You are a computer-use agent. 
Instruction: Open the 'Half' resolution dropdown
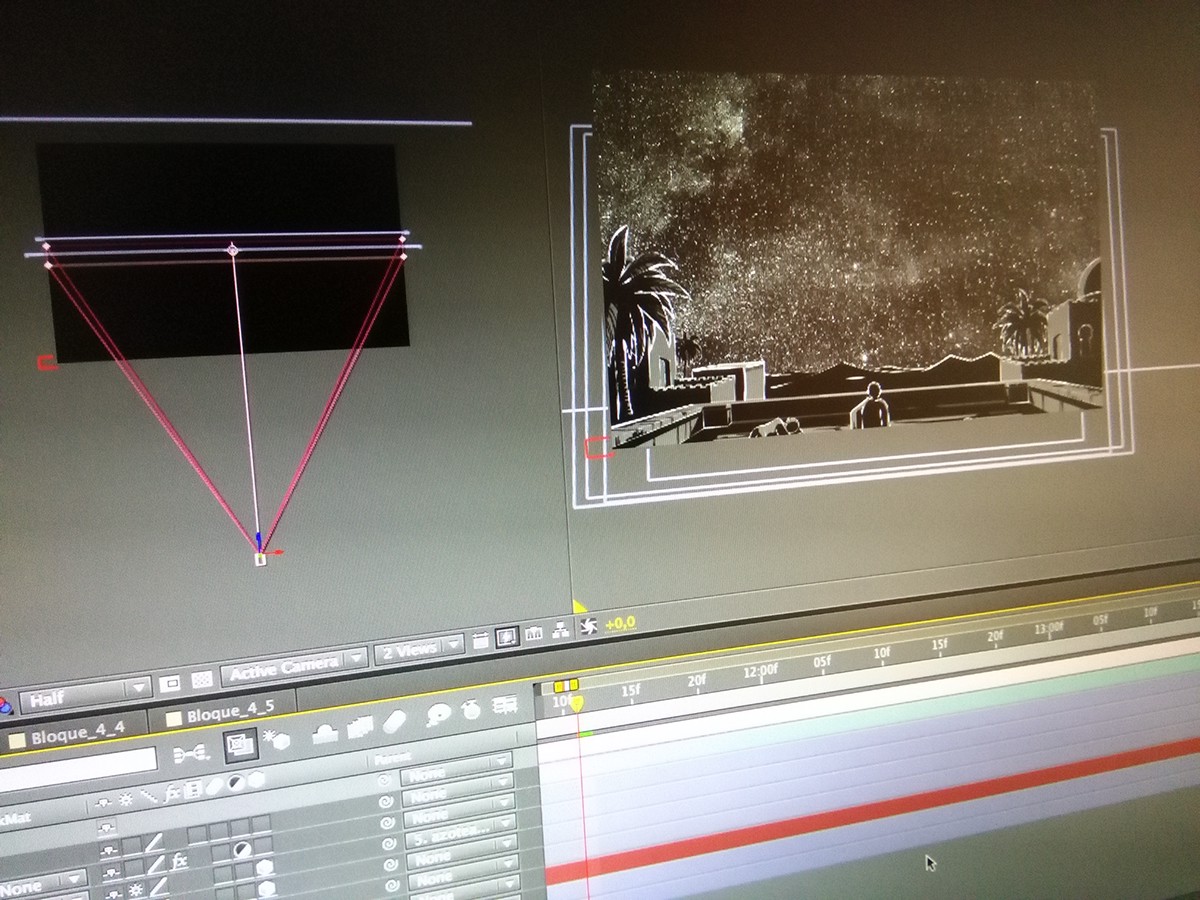coord(85,696)
